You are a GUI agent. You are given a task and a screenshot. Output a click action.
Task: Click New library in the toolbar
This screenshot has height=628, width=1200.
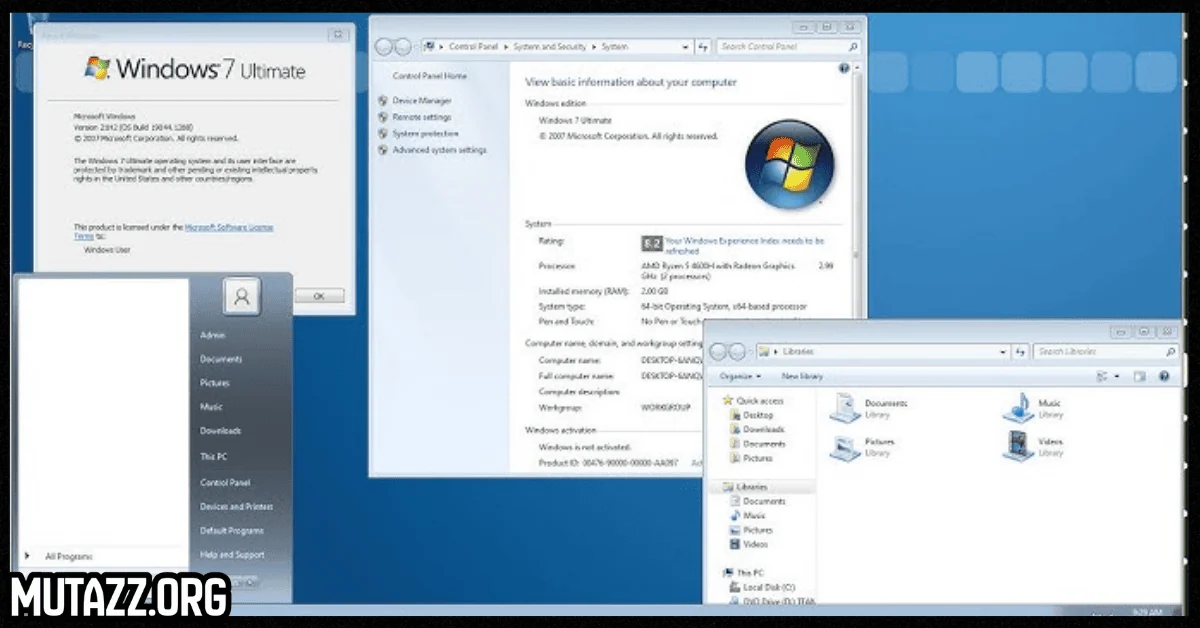802,376
